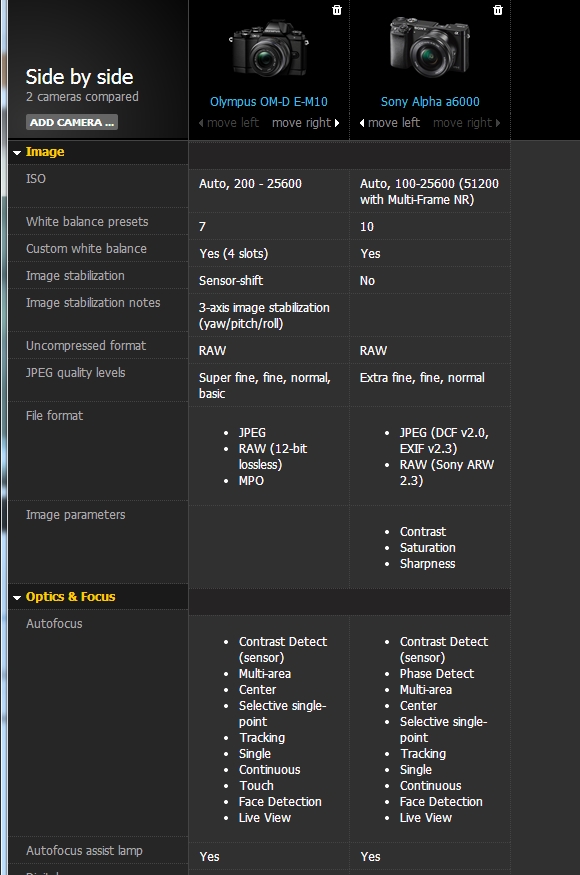The width and height of the screenshot is (580, 875).
Task: Click the 'JPEG (DCF v2.0, EXIF v2.3)' entry
Action: click(x=444, y=440)
